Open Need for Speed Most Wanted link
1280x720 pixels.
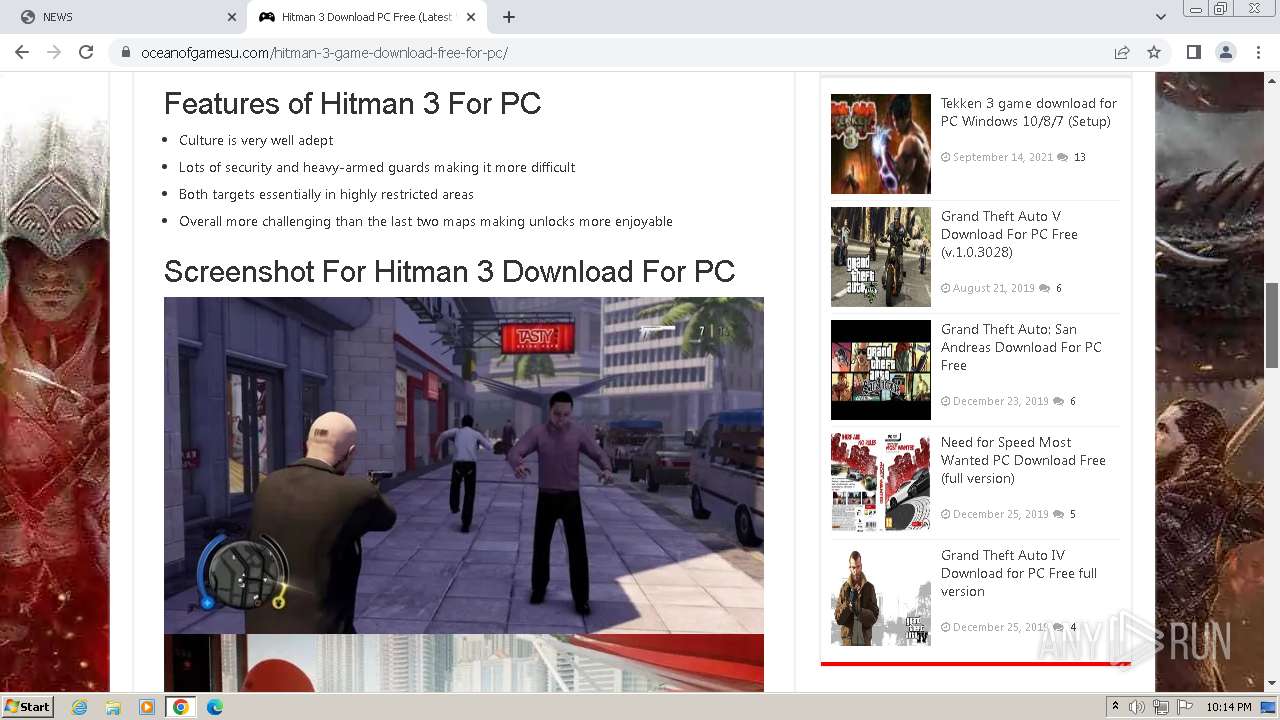[1023, 460]
